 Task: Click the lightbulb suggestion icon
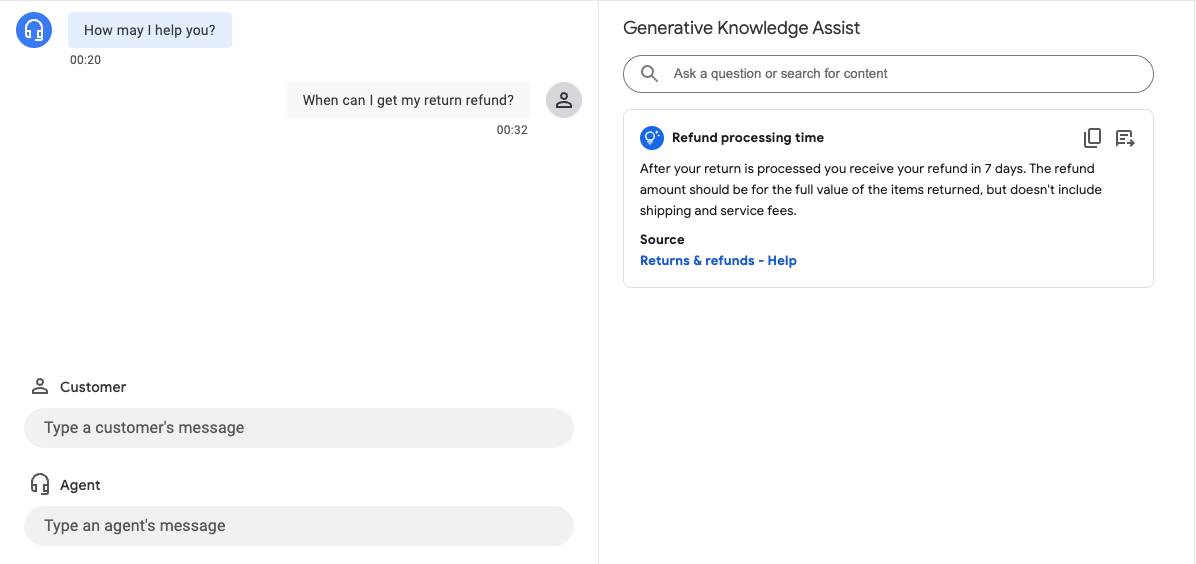coord(652,138)
